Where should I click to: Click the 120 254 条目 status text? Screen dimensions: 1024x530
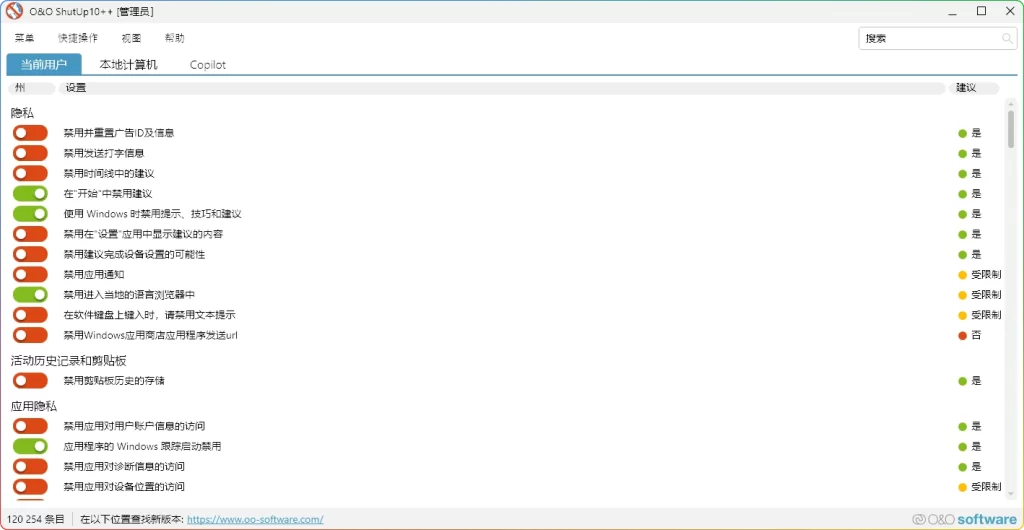coord(36,520)
